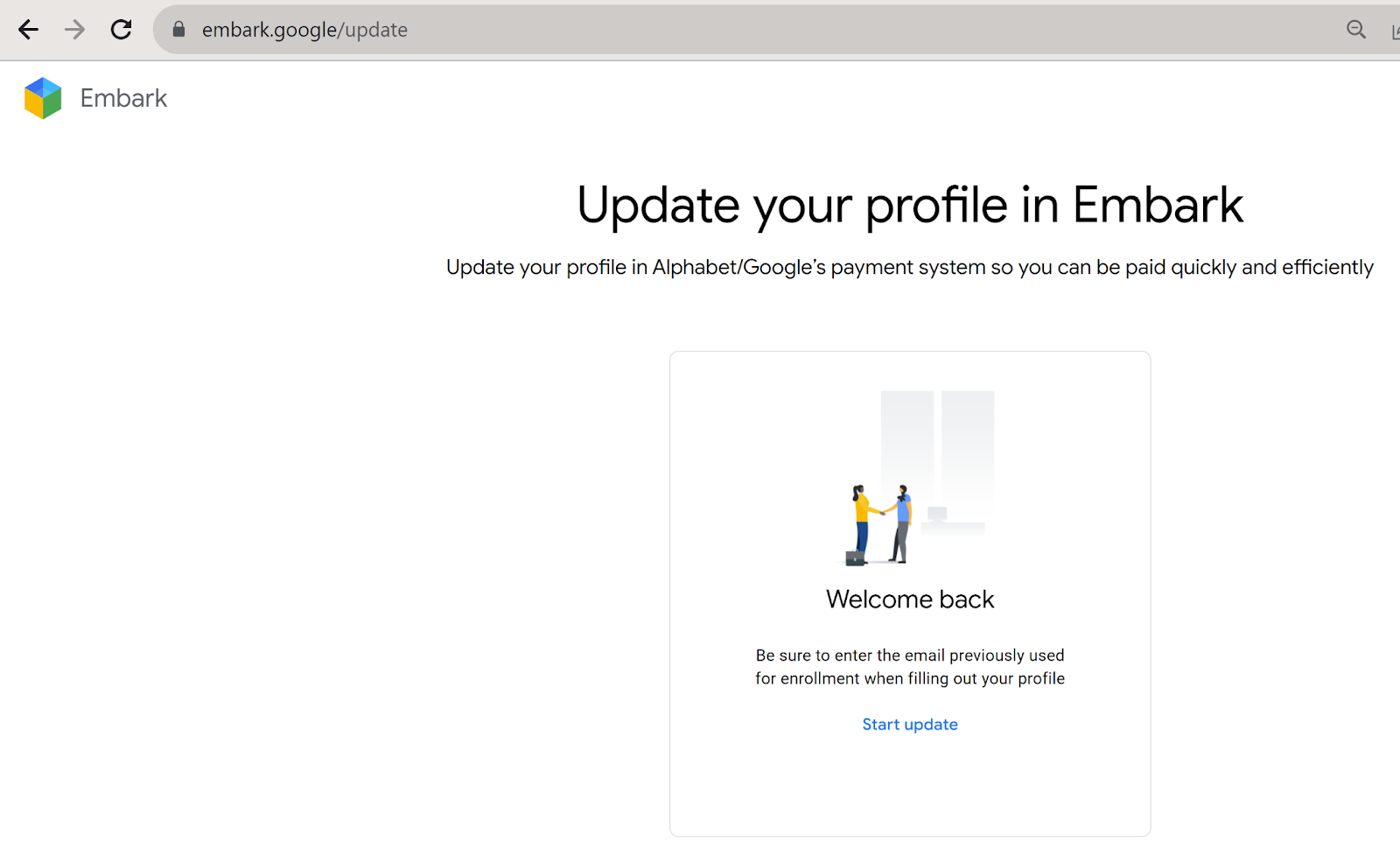
Task: View site info via the lock icon
Action: (178, 30)
